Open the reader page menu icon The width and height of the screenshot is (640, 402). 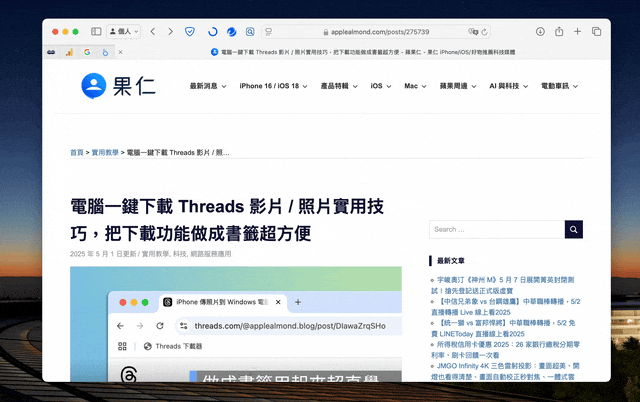click(x=269, y=31)
